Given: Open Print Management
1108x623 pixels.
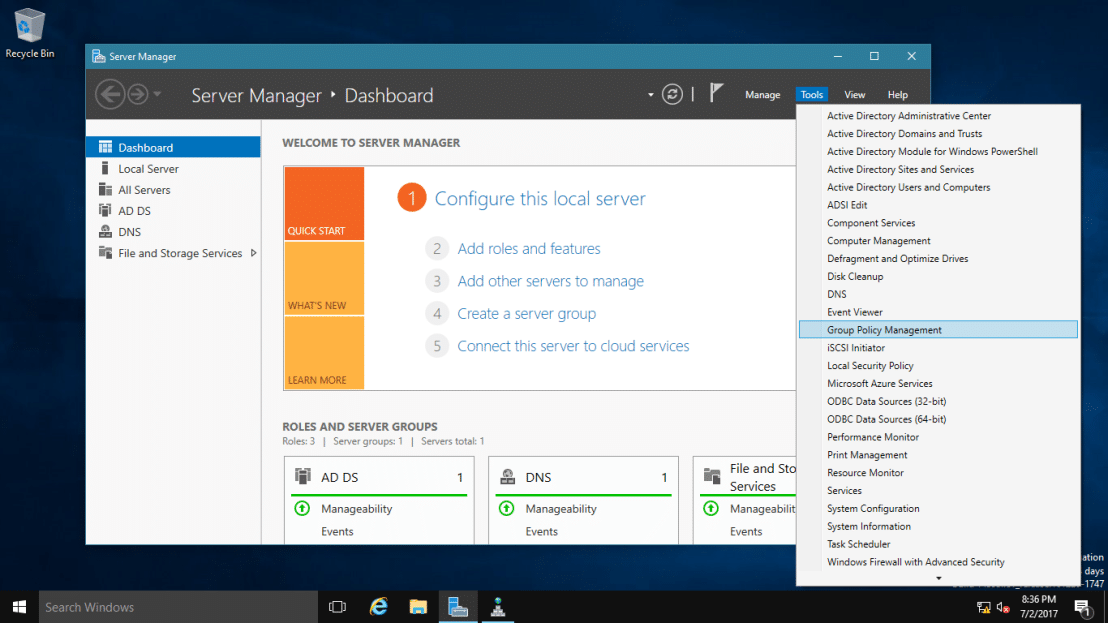Looking at the screenshot, I should [x=938, y=455].
